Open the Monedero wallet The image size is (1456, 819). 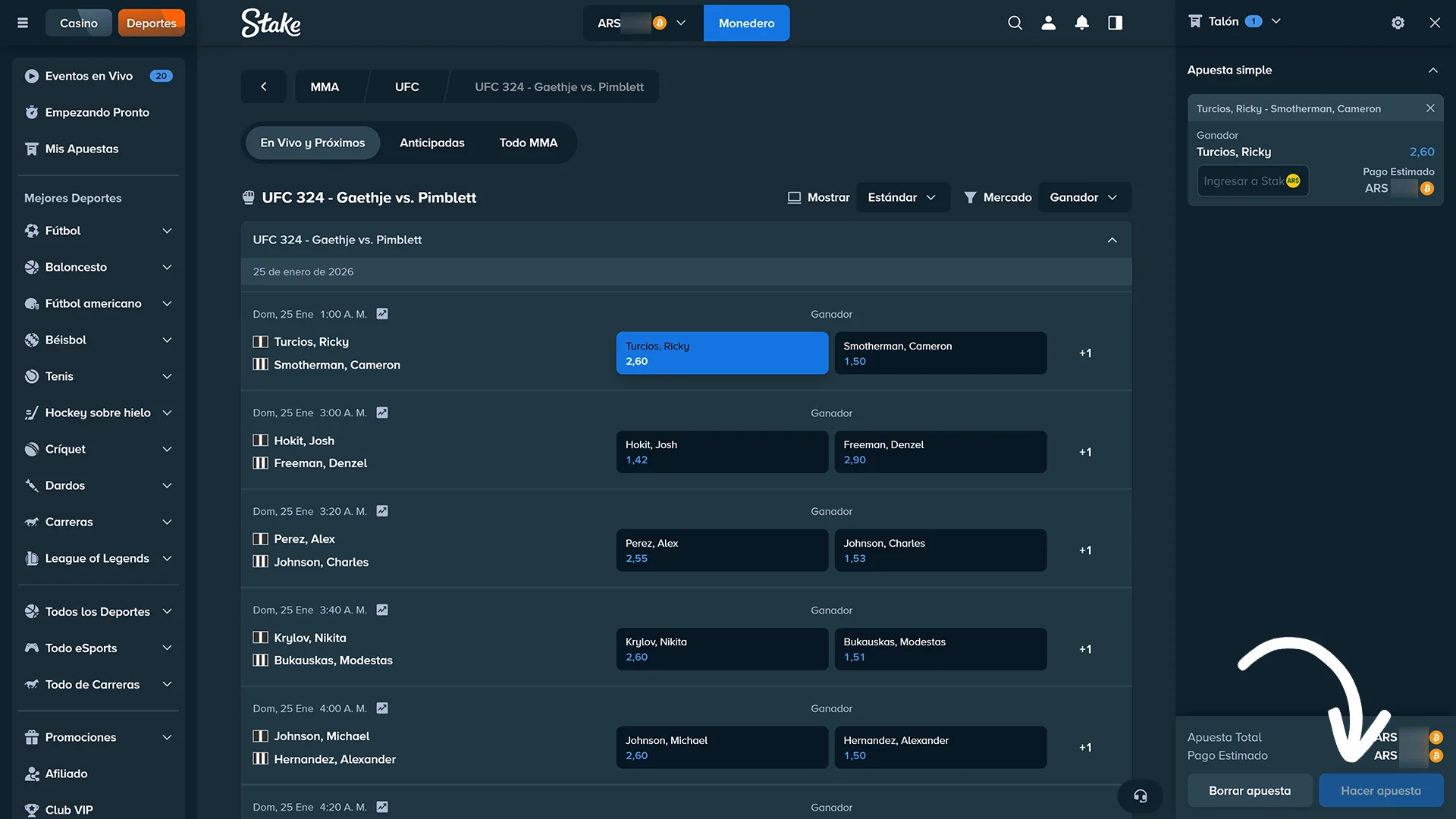point(745,23)
